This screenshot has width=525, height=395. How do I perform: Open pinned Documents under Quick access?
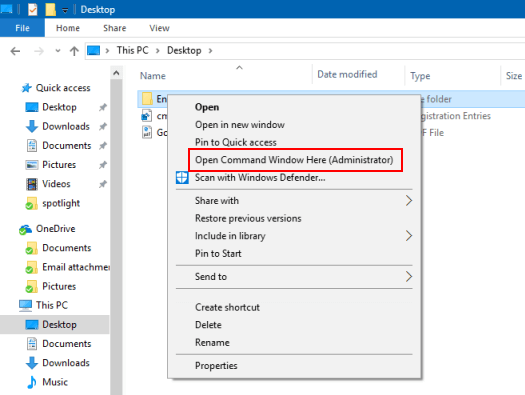[67, 146]
